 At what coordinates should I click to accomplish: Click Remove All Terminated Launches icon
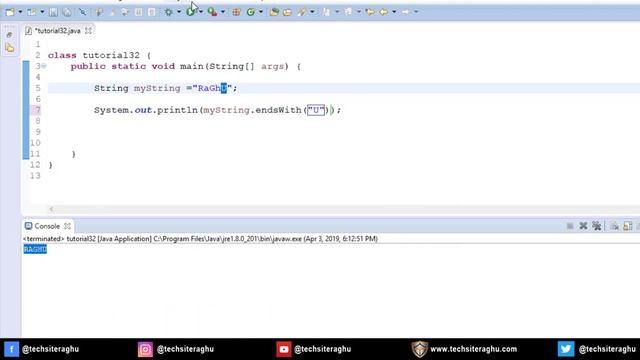pos(596,226)
